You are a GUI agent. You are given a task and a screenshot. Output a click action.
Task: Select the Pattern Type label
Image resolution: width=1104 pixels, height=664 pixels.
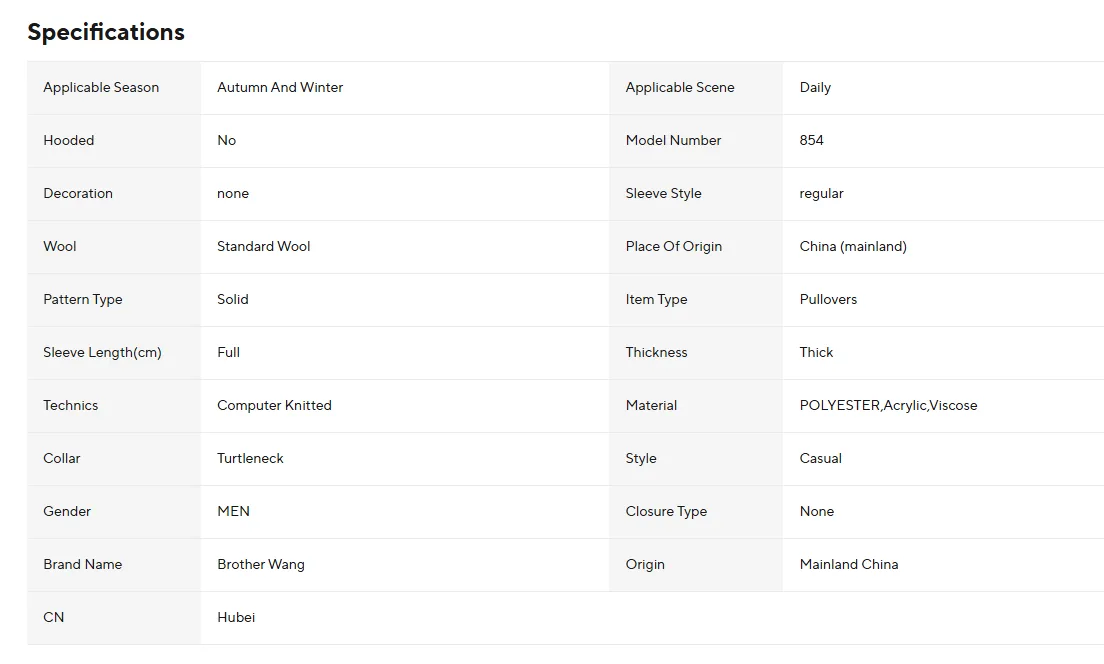[83, 300]
